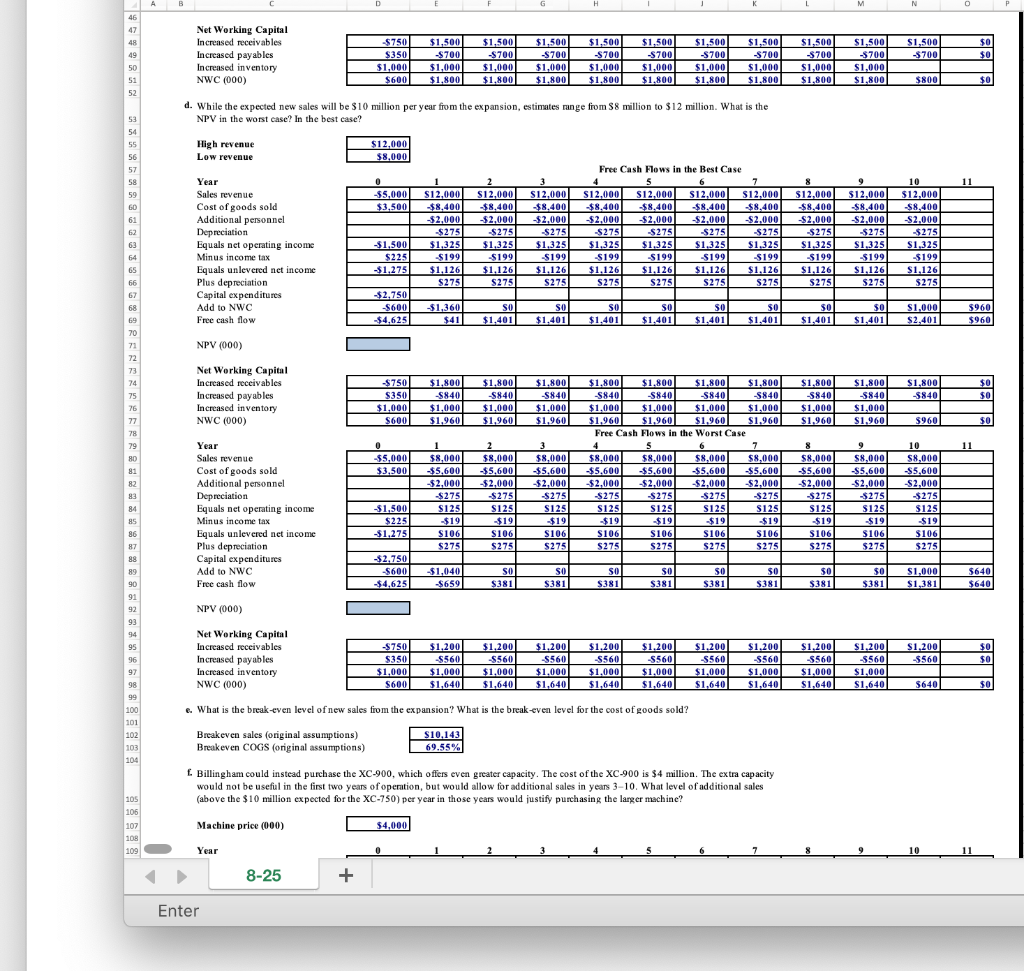Click best case year 0 income tax $225
The image size is (1024, 971).
click(x=378, y=257)
